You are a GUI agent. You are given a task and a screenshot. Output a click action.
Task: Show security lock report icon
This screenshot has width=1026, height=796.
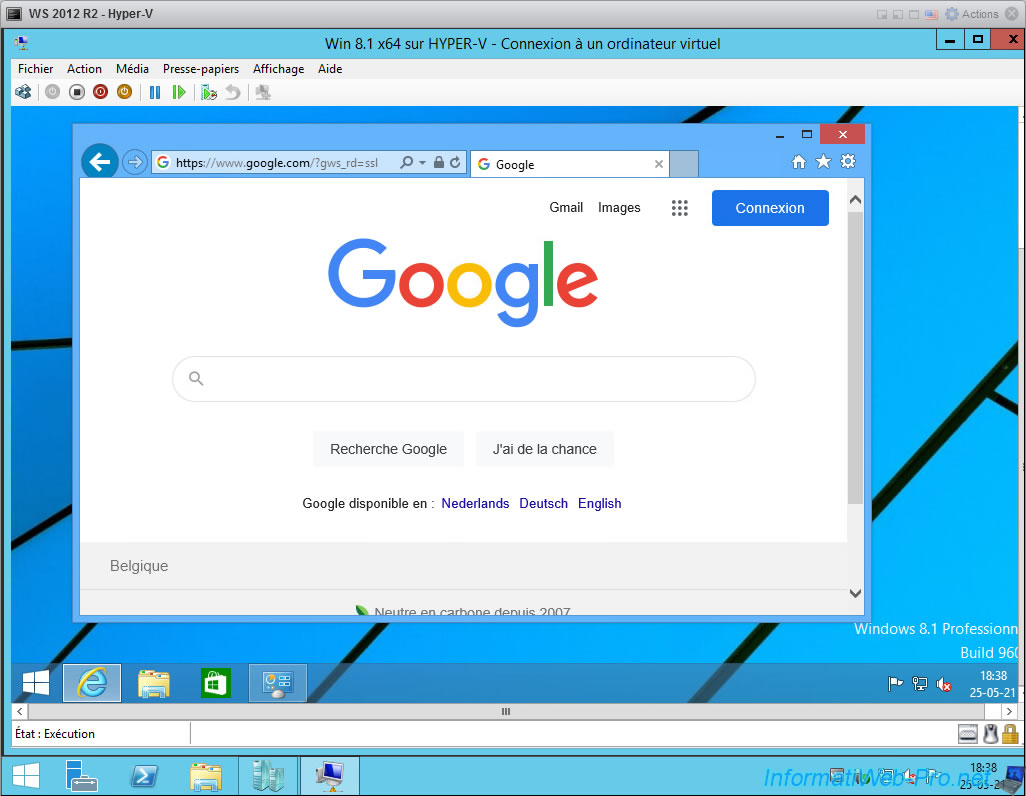pos(439,162)
